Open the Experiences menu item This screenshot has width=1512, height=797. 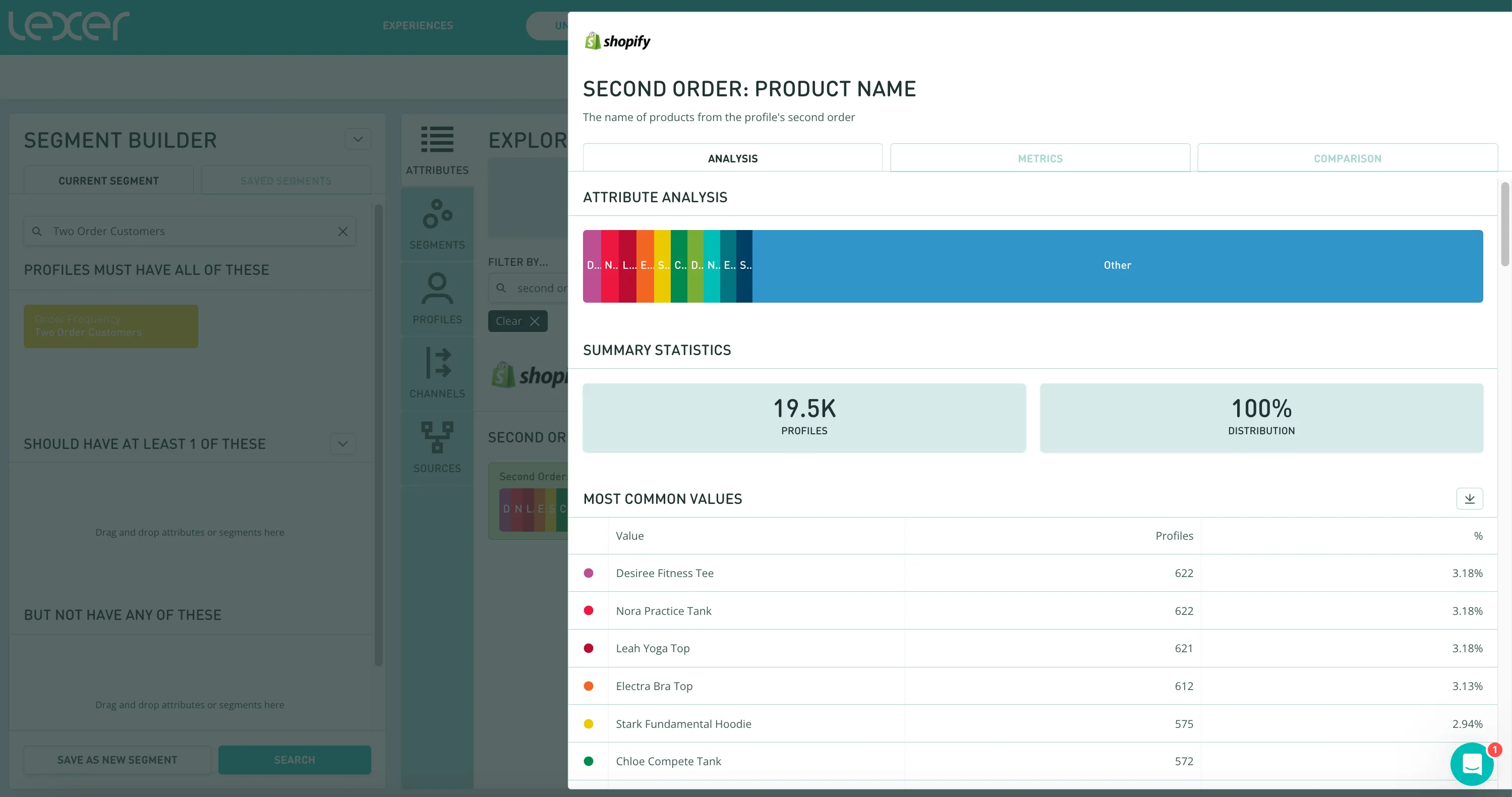417,26
